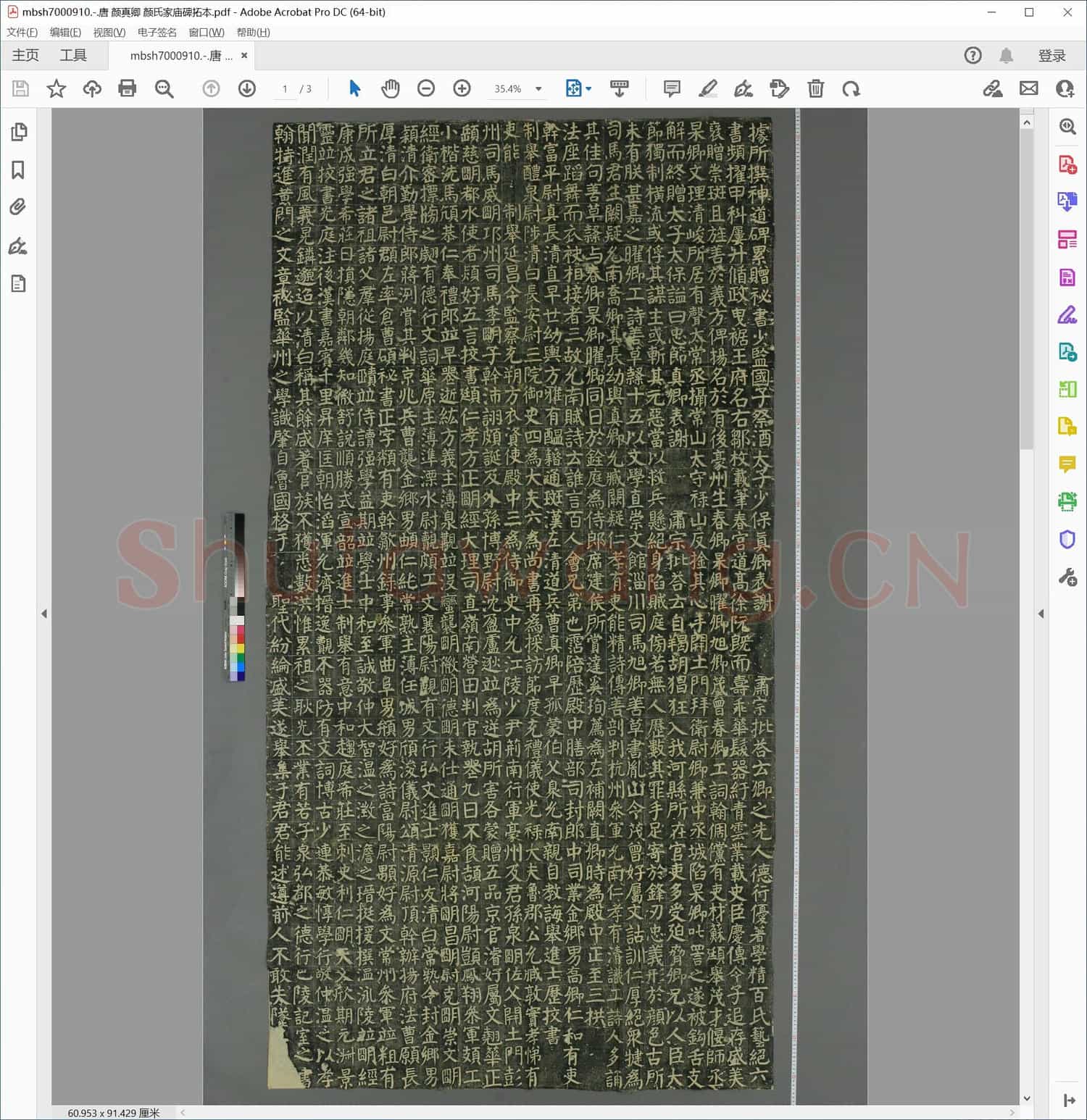1087x1120 pixels.
Task: Click the Zoom in plus icon
Action: click(x=462, y=88)
